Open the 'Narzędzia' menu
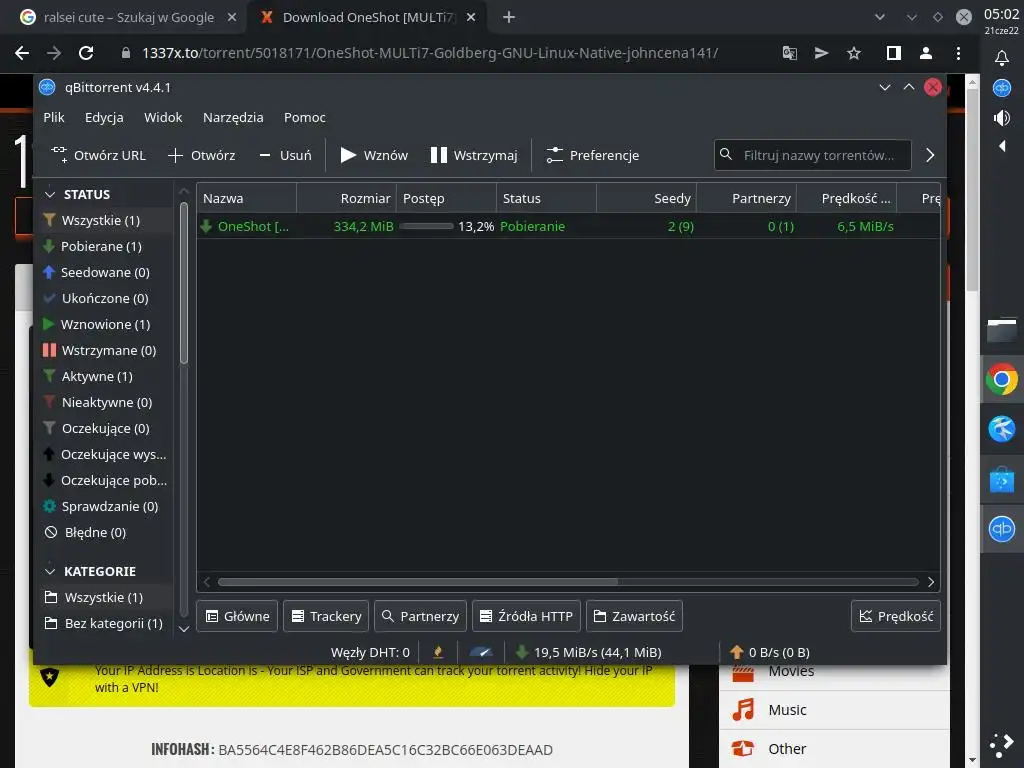1024x768 pixels. pos(233,118)
